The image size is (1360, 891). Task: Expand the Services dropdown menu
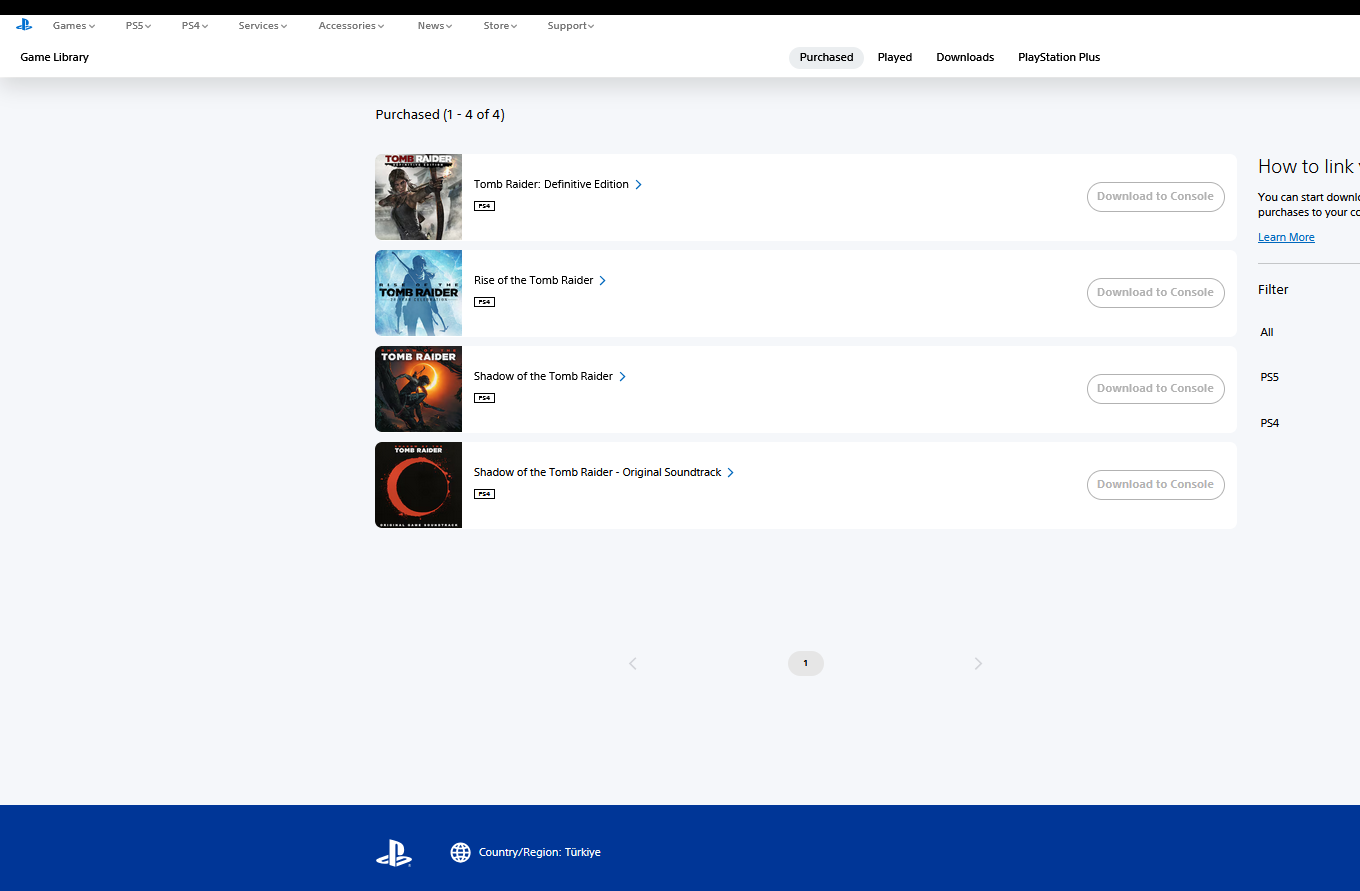[262, 26]
